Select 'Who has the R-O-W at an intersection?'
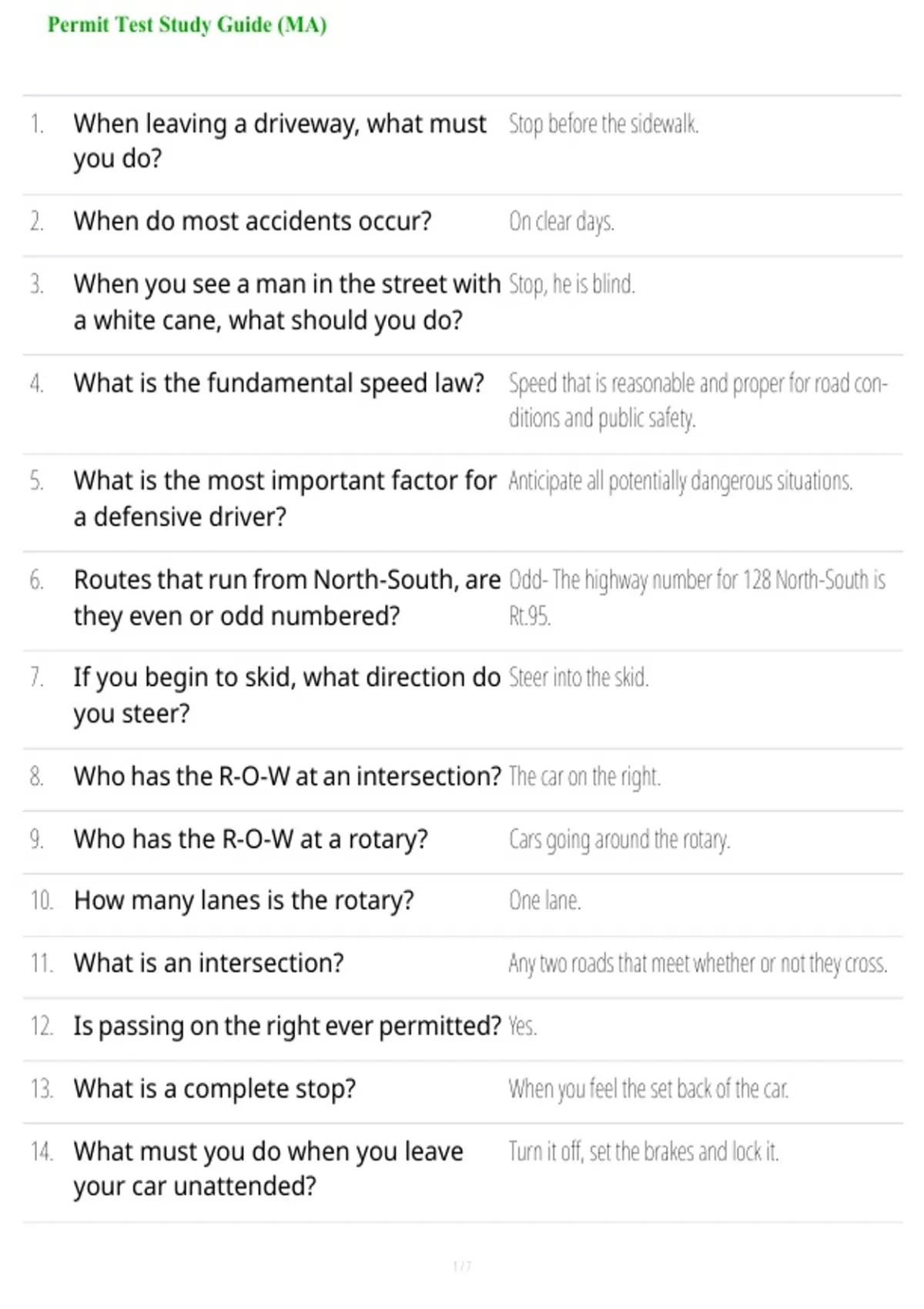The width and height of the screenshot is (924, 1309). (x=287, y=776)
